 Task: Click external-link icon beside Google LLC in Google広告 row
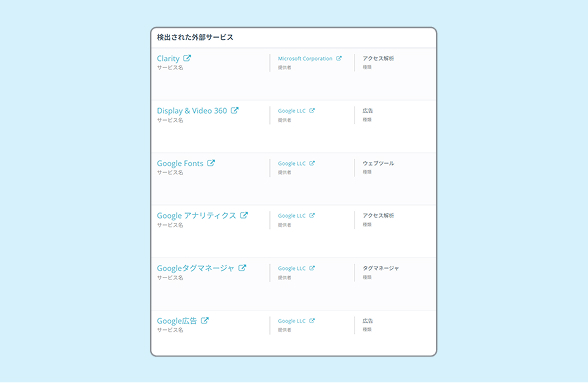[x=312, y=321]
